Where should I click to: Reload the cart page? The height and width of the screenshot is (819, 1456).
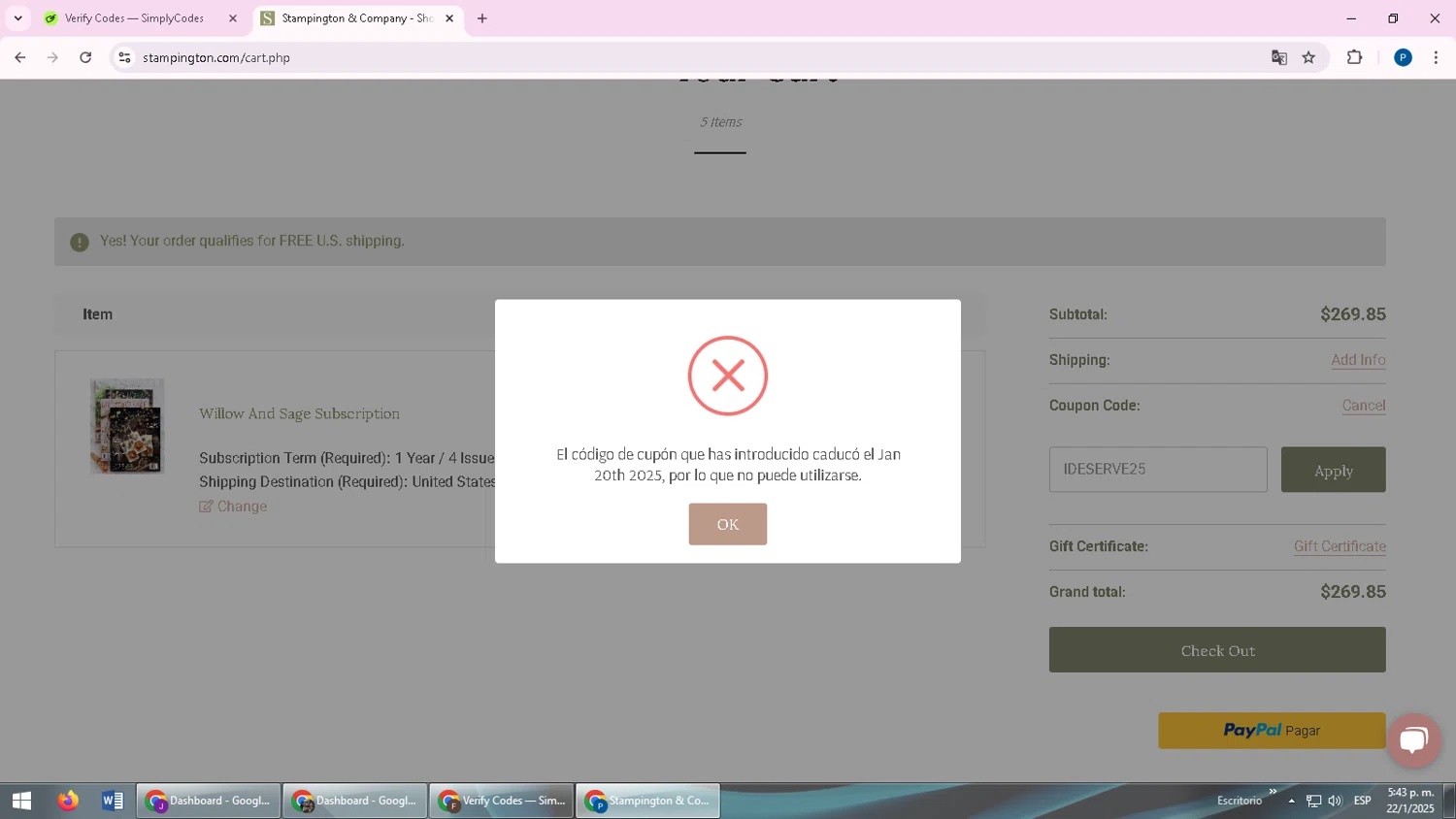[85, 57]
